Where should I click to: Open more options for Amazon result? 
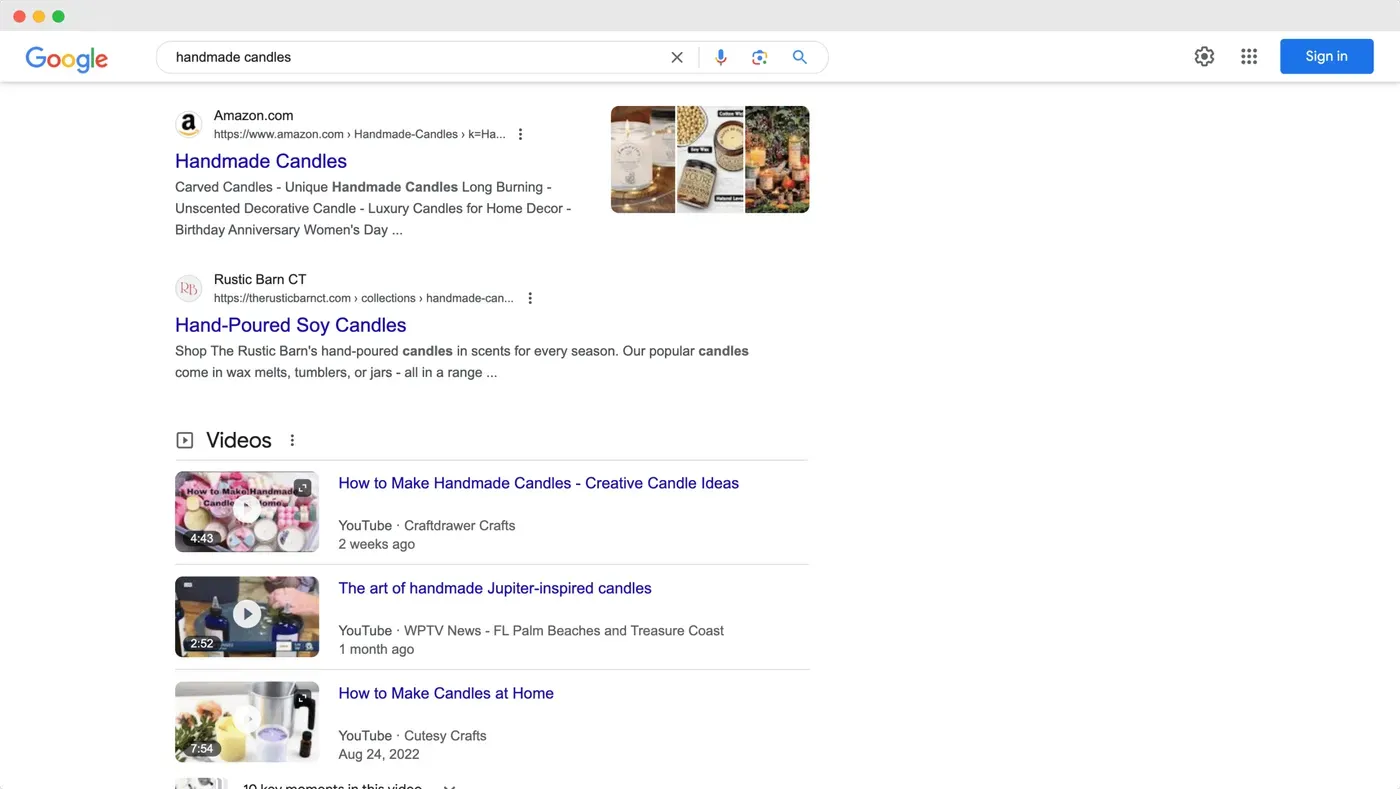tap(520, 134)
